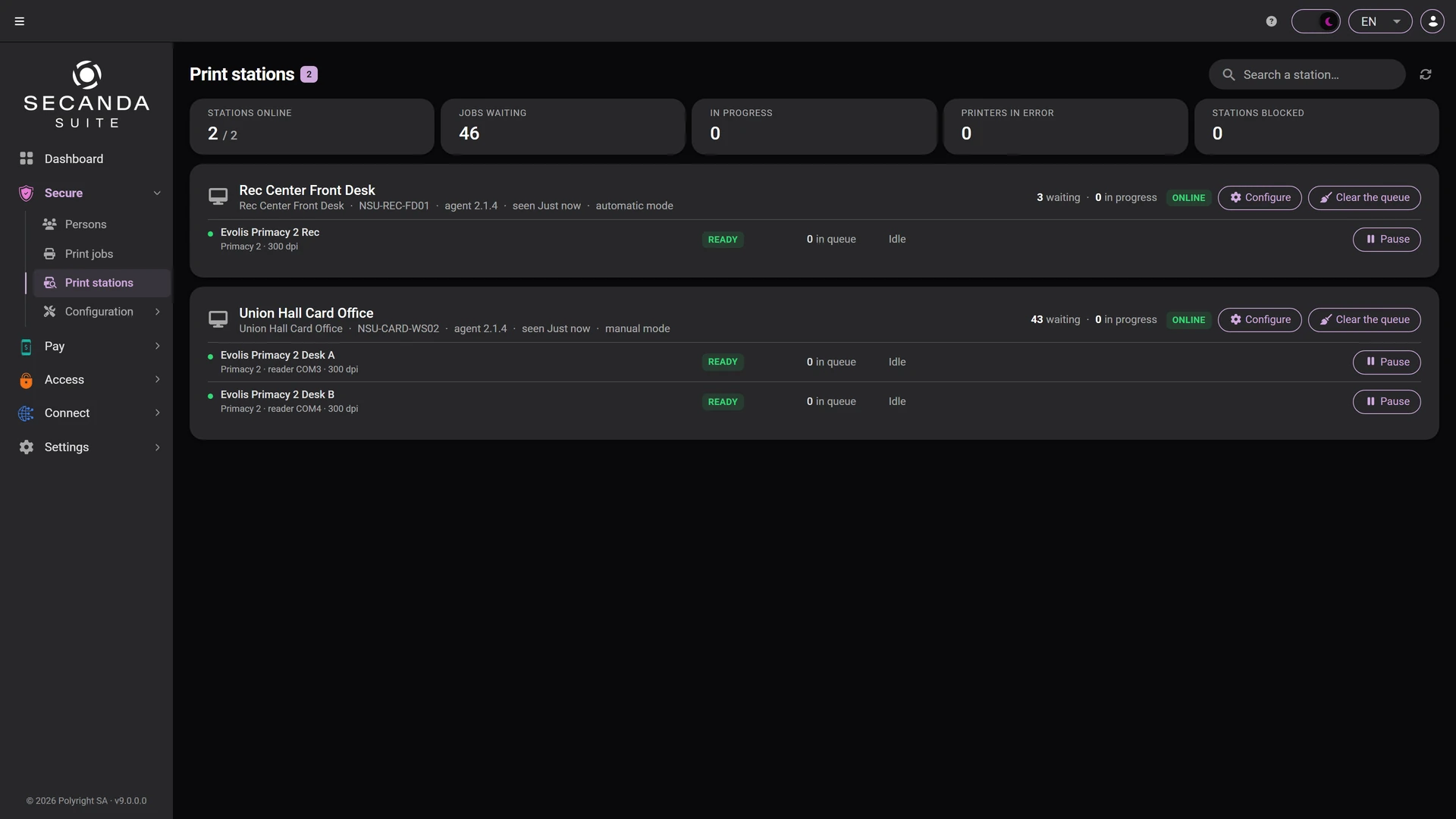Pause the Evolis Primacy 2 Desk A printer

(1386, 362)
